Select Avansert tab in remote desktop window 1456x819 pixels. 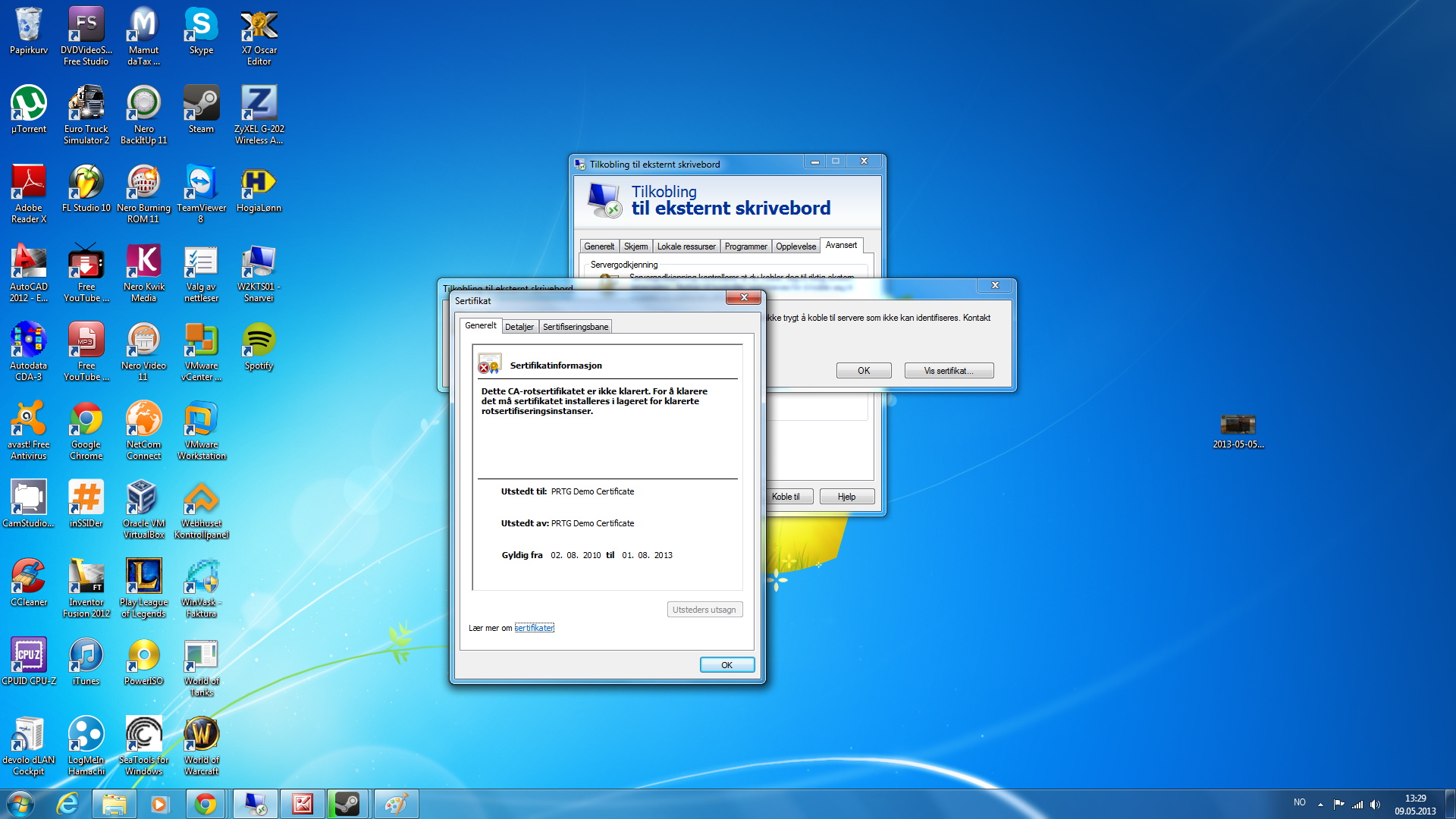click(841, 245)
